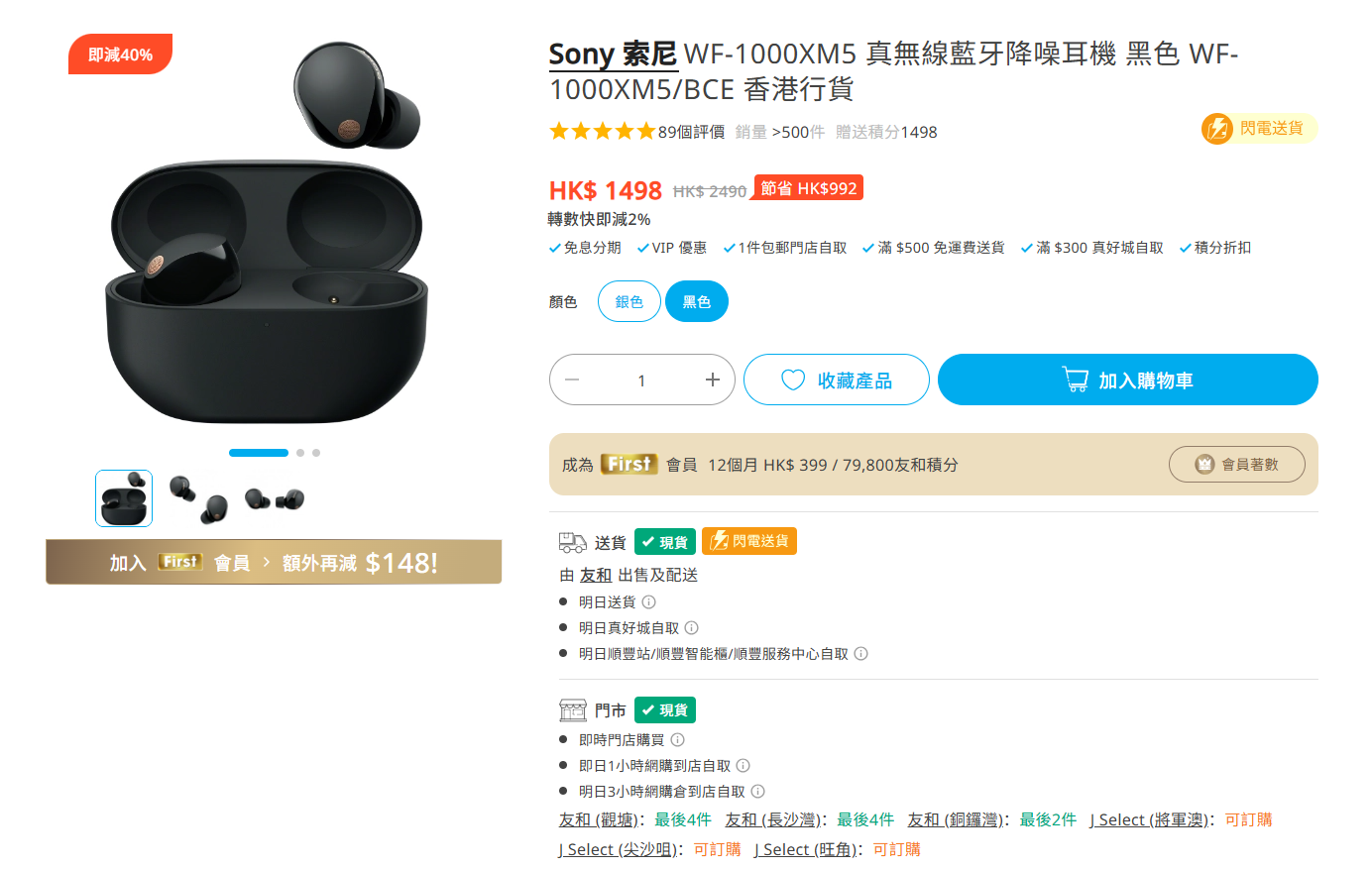Click the info icon beside 即日1小時網購到店自取
The height and width of the screenshot is (869, 1372).
tap(743, 765)
